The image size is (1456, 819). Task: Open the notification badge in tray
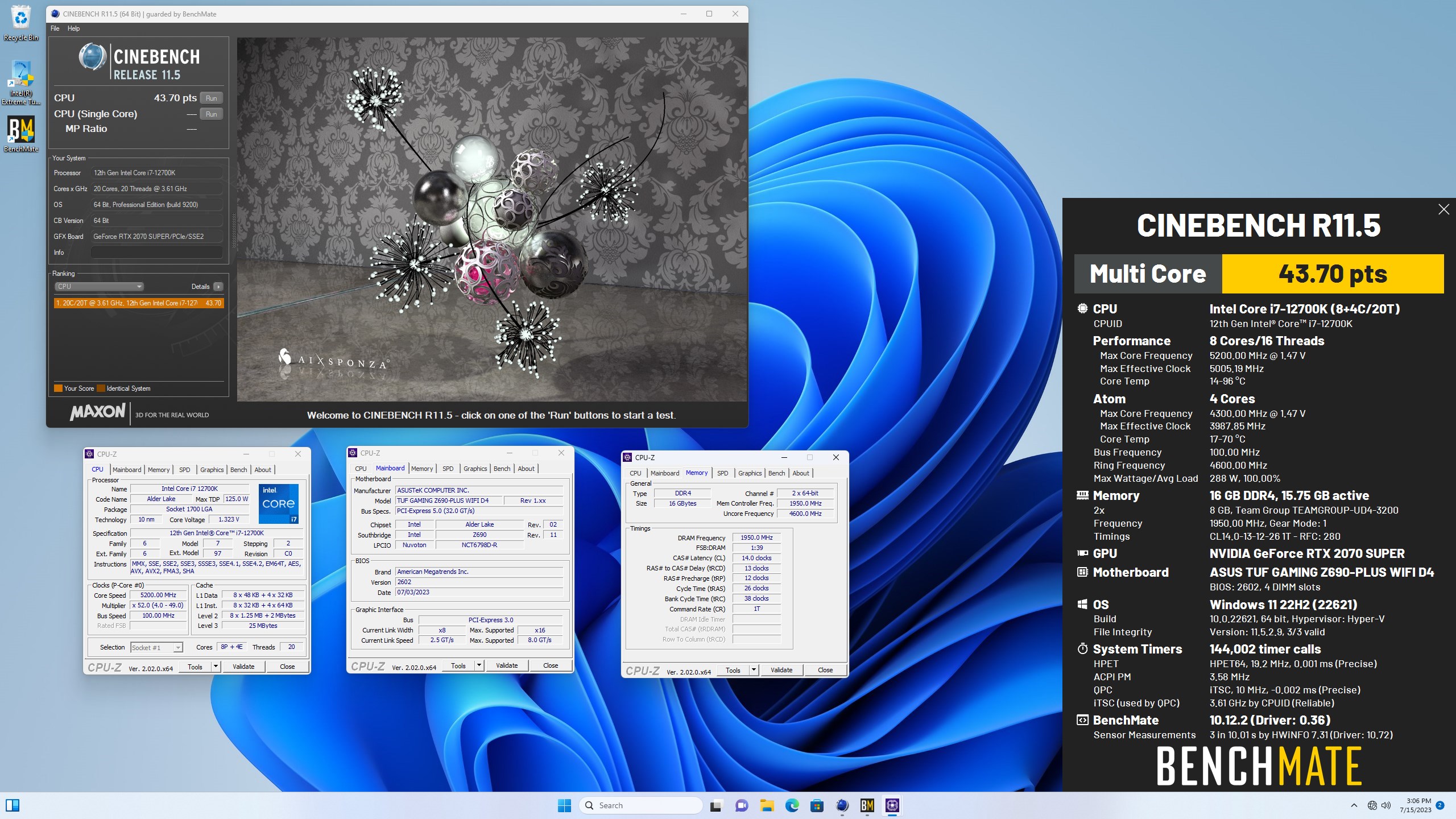point(1440,805)
